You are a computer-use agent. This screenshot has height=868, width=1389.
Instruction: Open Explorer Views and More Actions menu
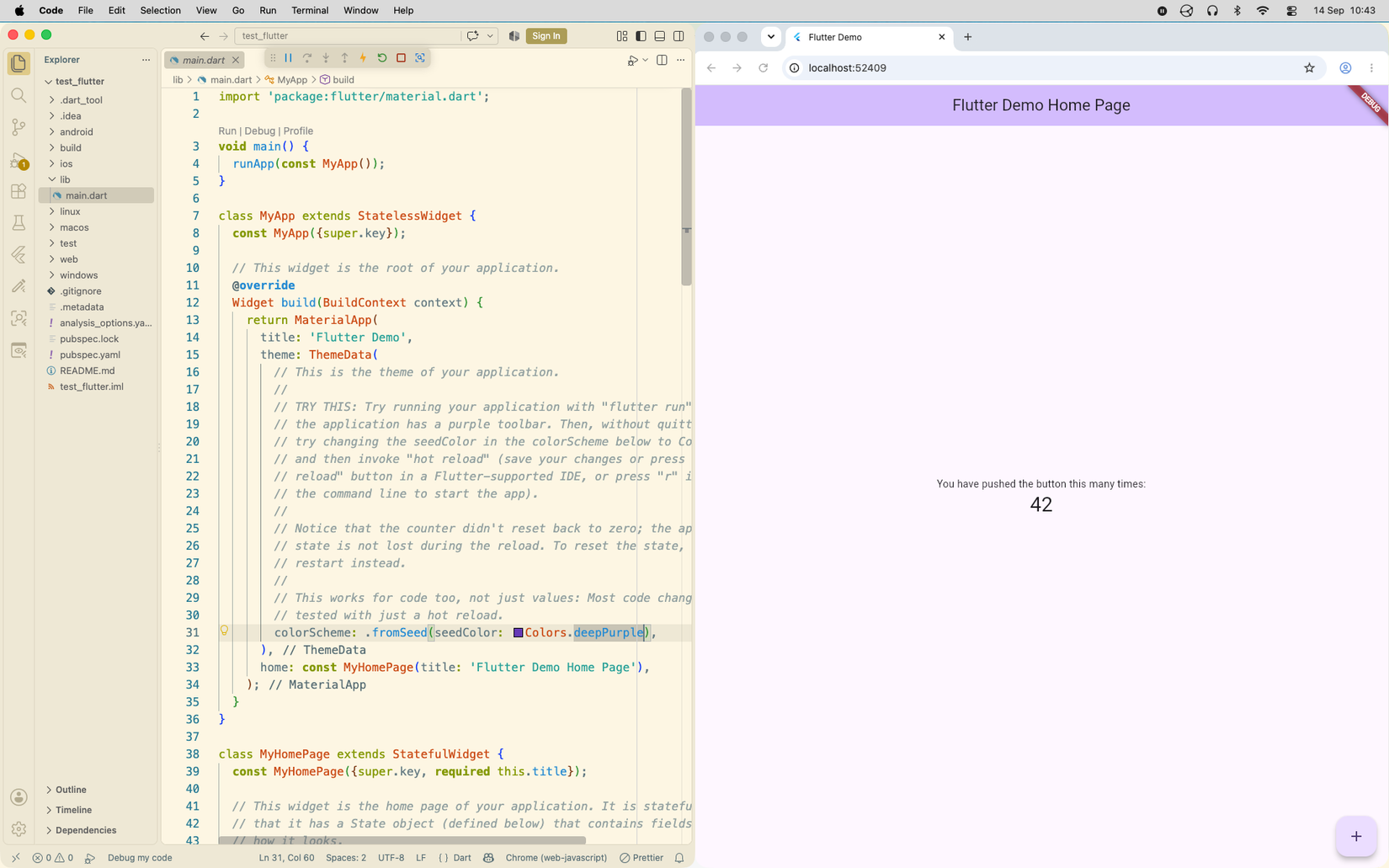[x=146, y=60]
